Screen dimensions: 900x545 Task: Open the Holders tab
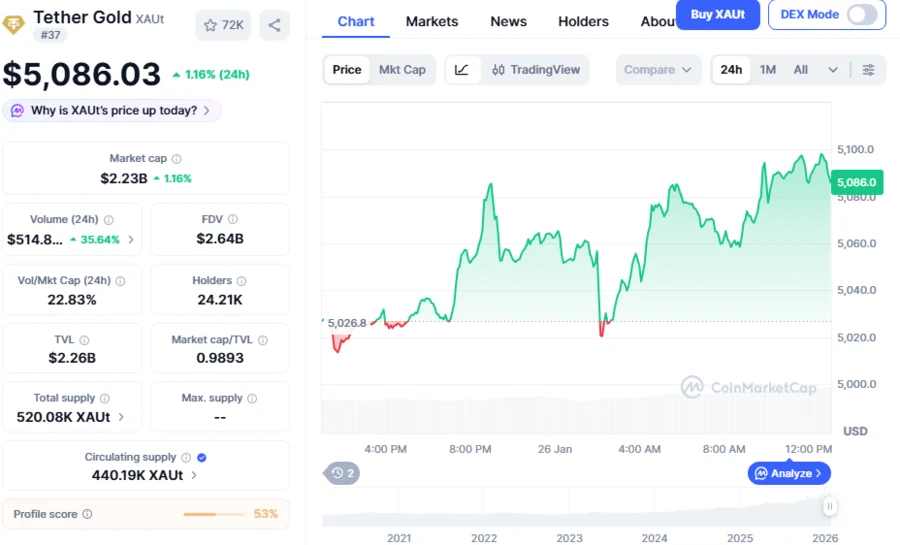[583, 21]
